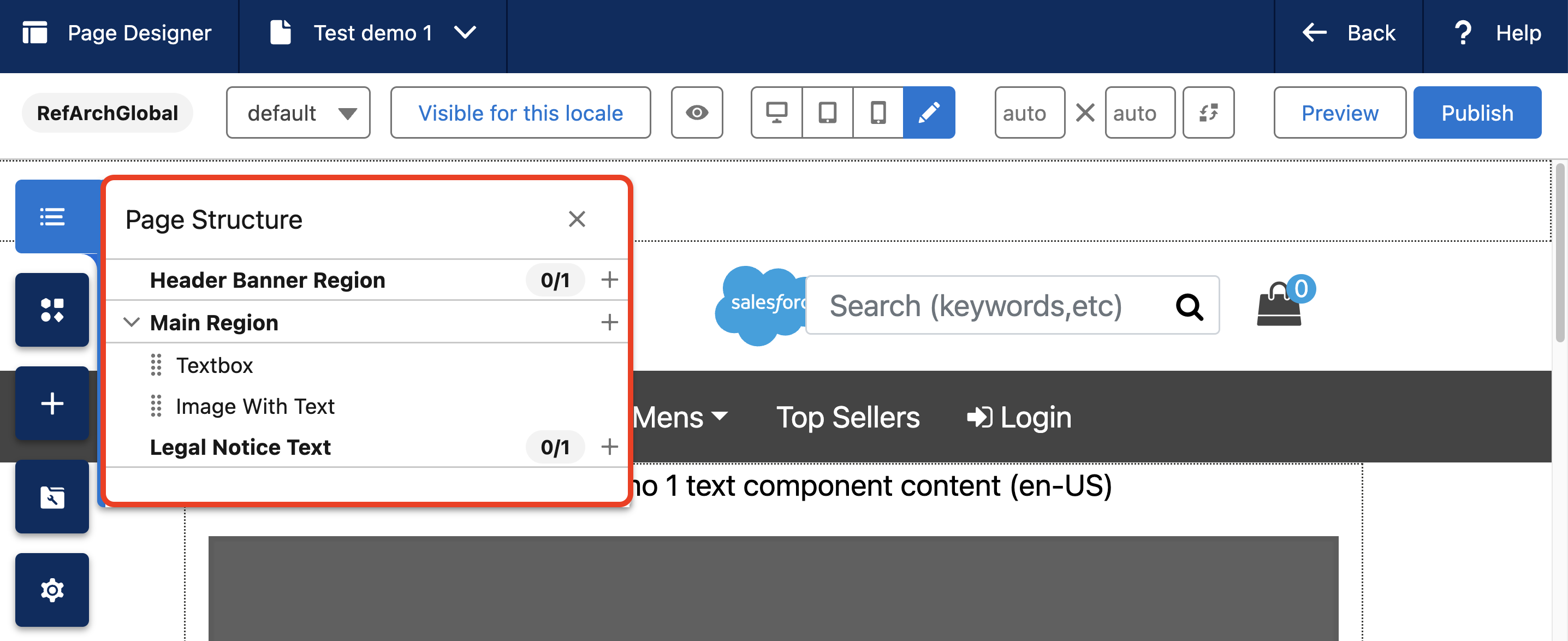Switch to tablet viewport

click(827, 112)
